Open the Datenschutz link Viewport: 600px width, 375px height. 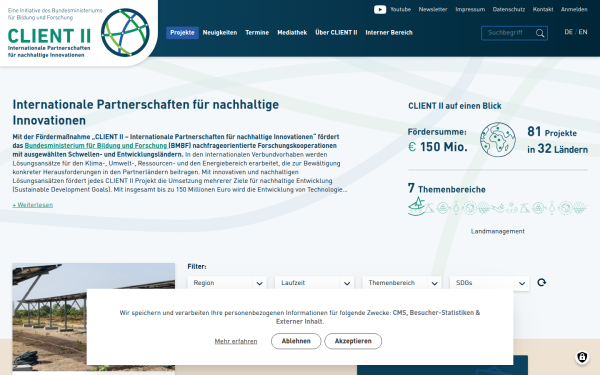pyautogui.click(x=509, y=10)
